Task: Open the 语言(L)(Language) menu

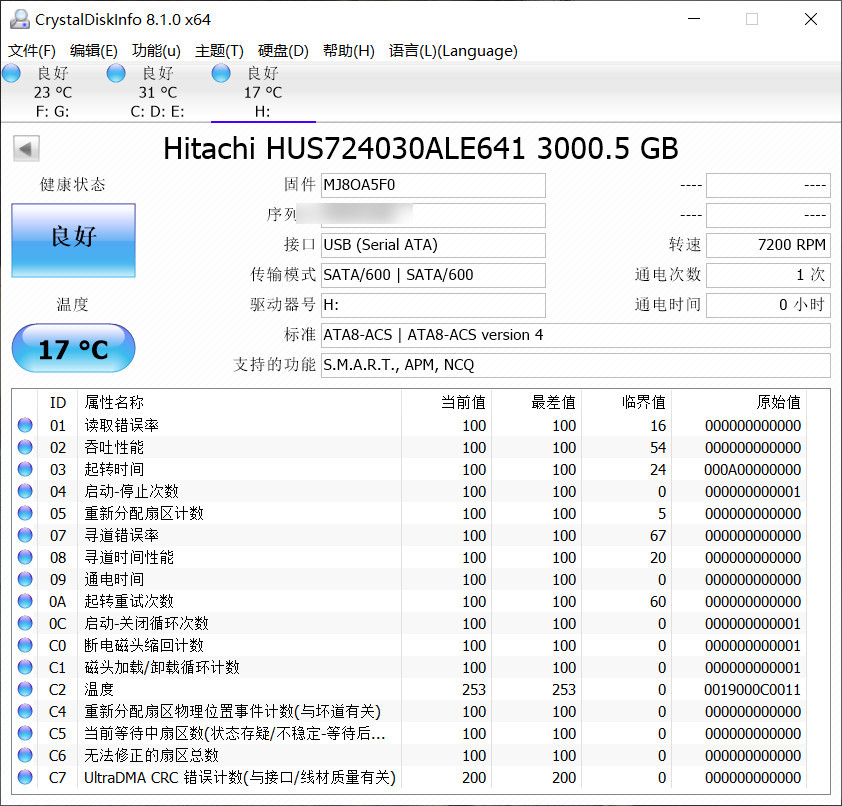Action: point(453,51)
